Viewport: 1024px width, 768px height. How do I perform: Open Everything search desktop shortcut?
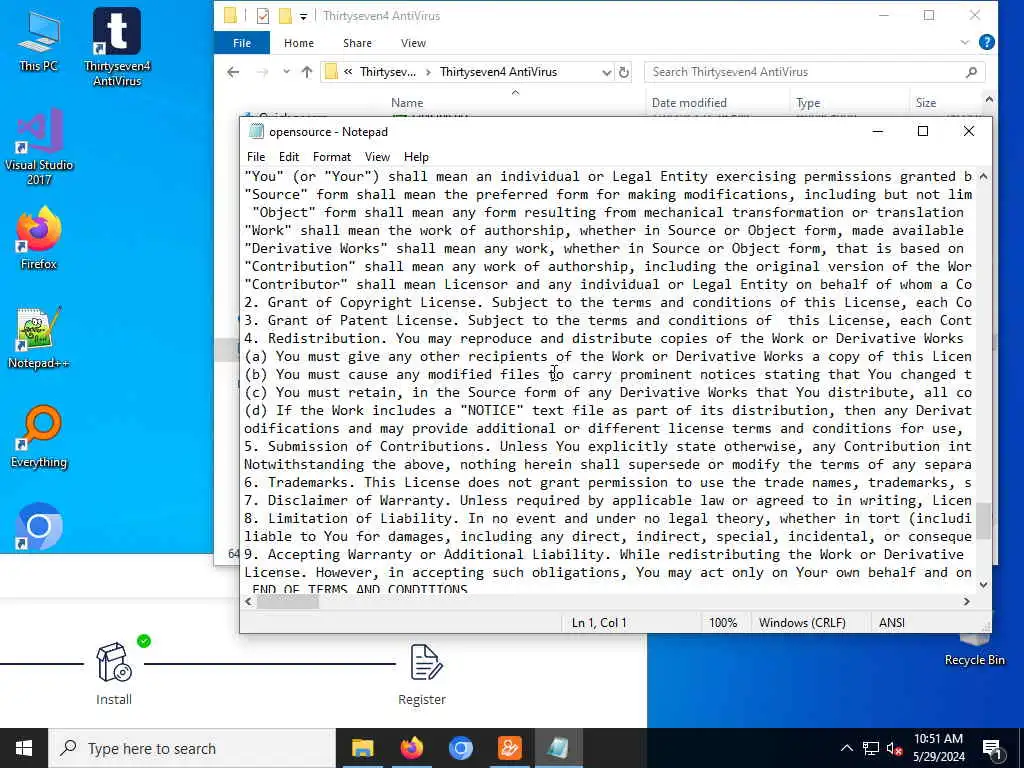point(39,437)
